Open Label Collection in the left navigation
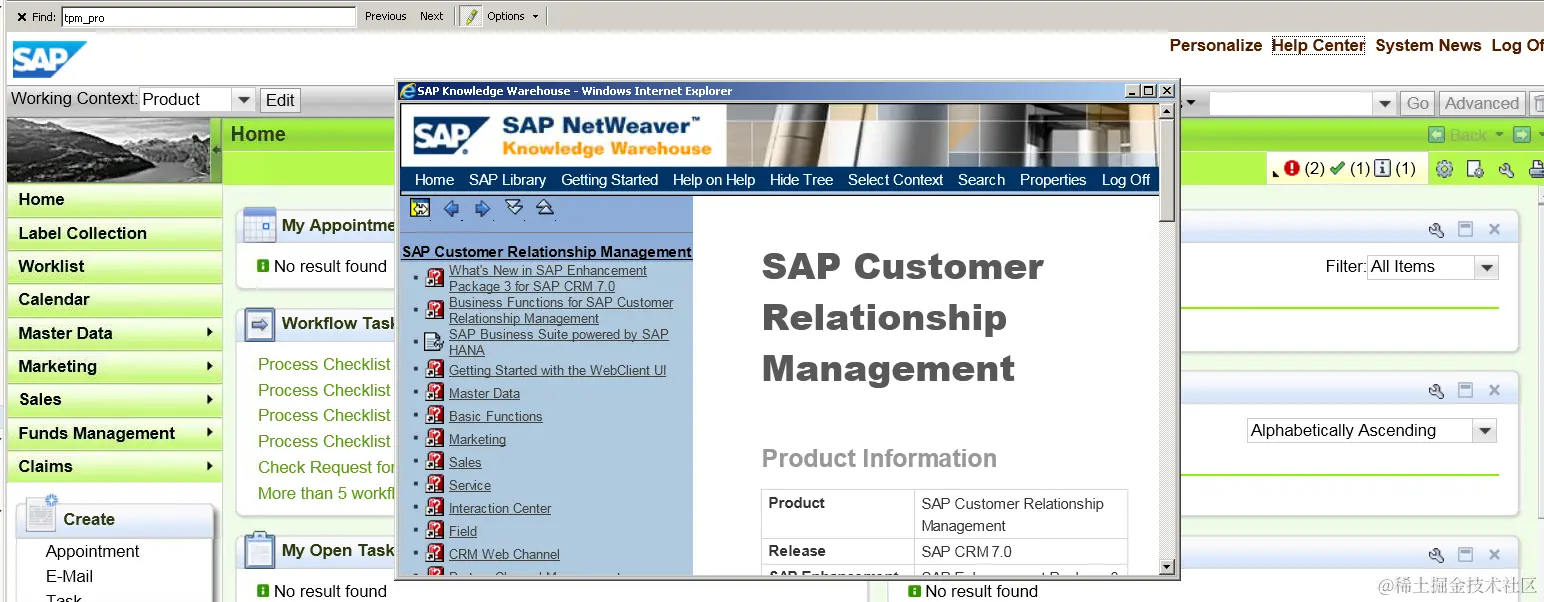 pos(114,233)
